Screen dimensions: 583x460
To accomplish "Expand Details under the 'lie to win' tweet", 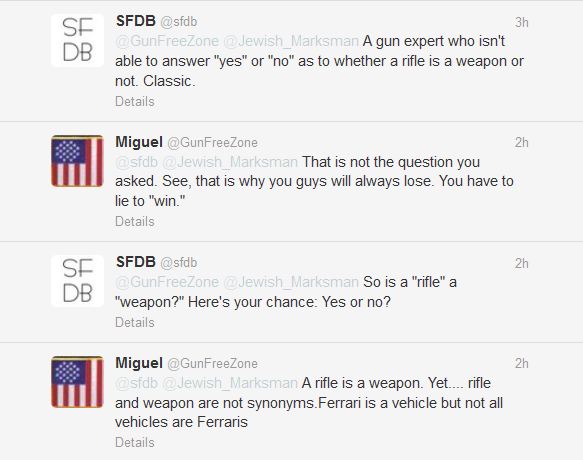I will click(x=135, y=221).
